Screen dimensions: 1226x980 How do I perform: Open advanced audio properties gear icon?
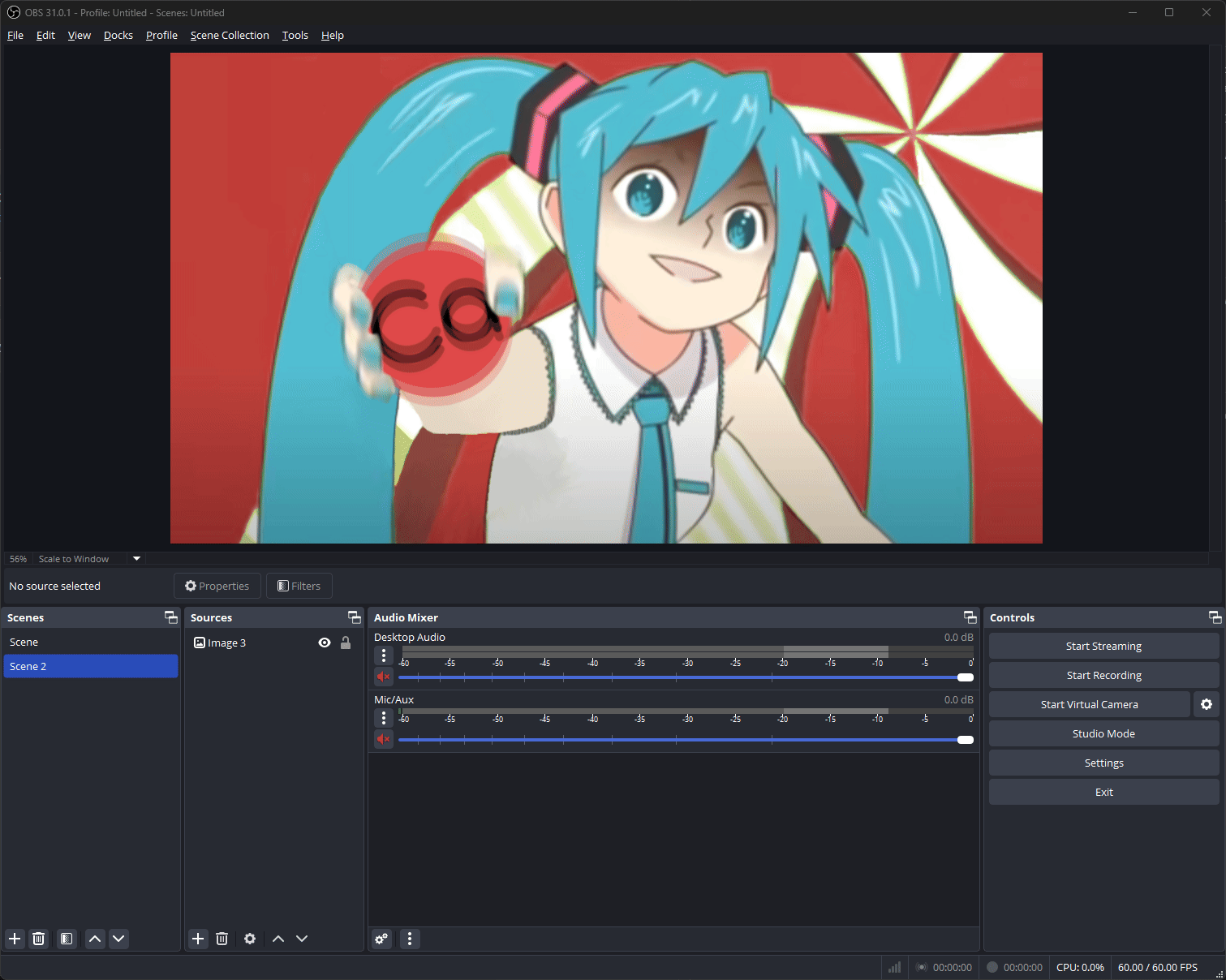[381, 939]
